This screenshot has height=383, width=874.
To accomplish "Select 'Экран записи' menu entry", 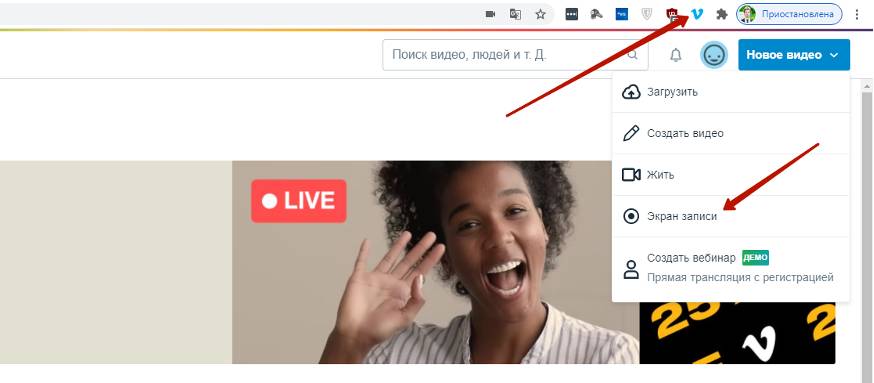I will click(x=731, y=216).
